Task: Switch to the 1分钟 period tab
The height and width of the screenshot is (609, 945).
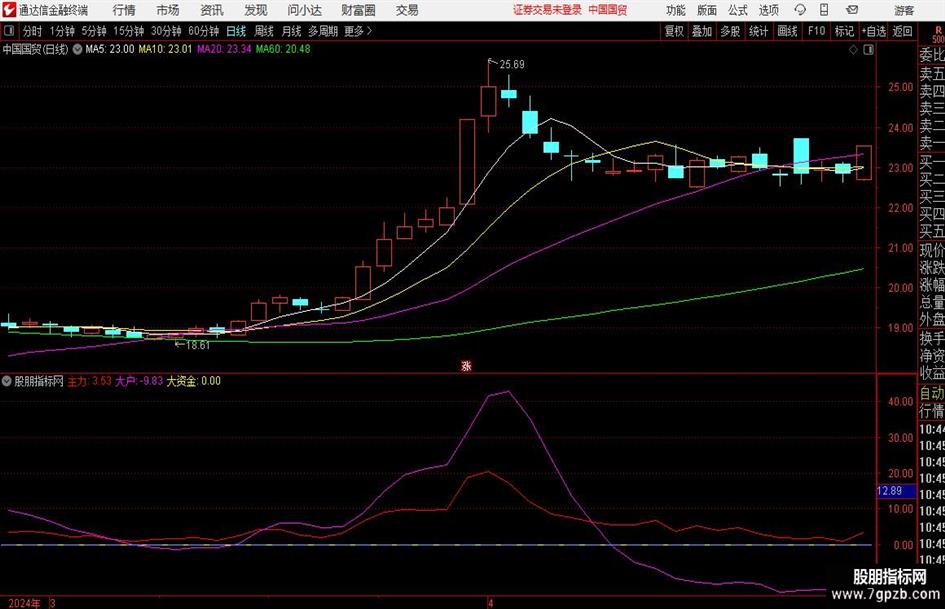Action: pyautogui.click(x=62, y=31)
